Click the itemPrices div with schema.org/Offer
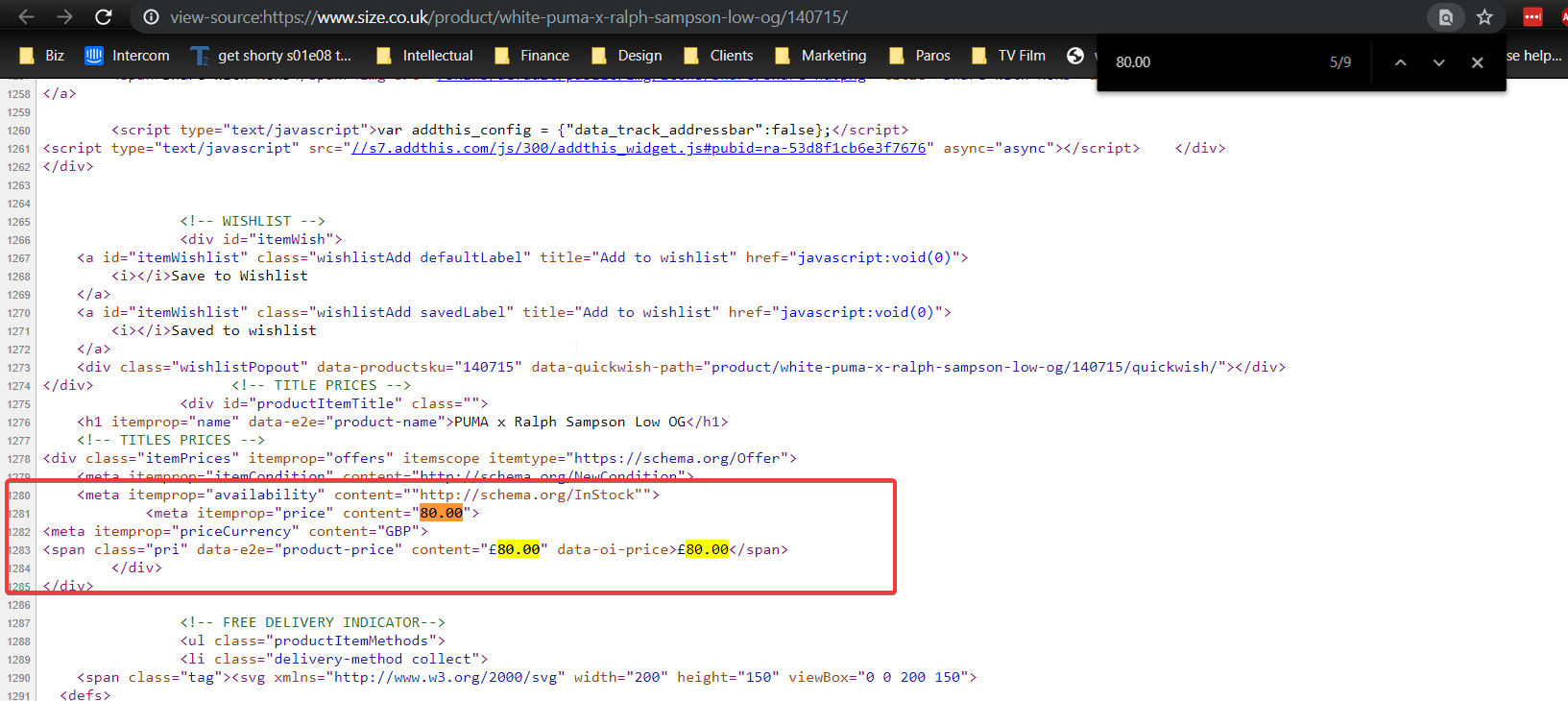The height and width of the screenshot is (701, 1568). (420, 458)
